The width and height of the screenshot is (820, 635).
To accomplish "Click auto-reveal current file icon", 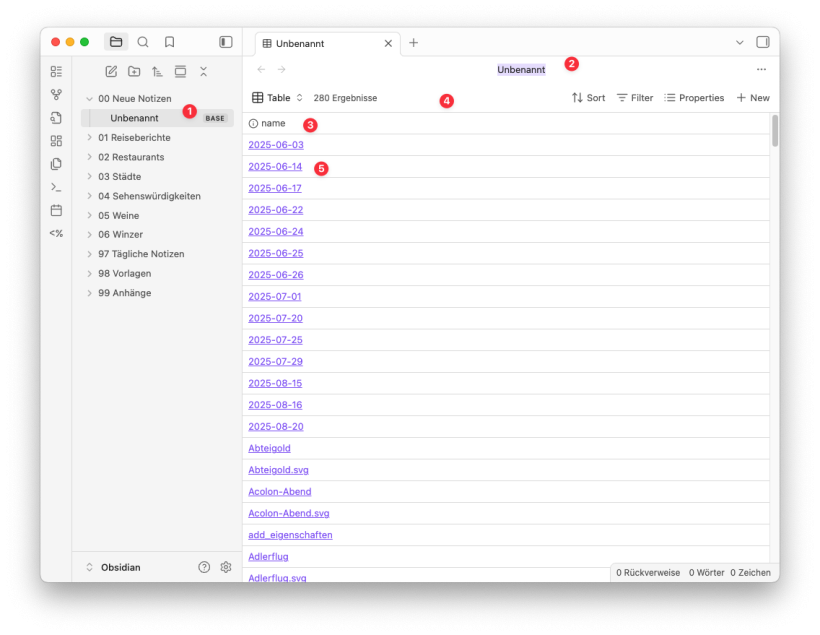I will point(180,72).
